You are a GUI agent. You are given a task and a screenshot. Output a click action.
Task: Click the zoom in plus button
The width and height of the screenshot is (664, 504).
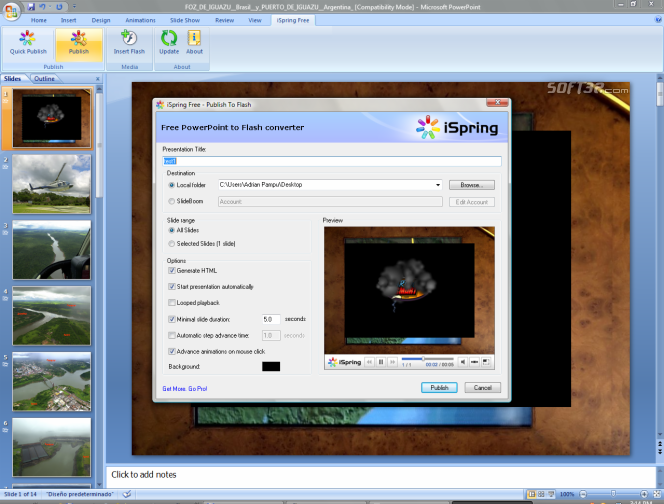coord(644,494)
